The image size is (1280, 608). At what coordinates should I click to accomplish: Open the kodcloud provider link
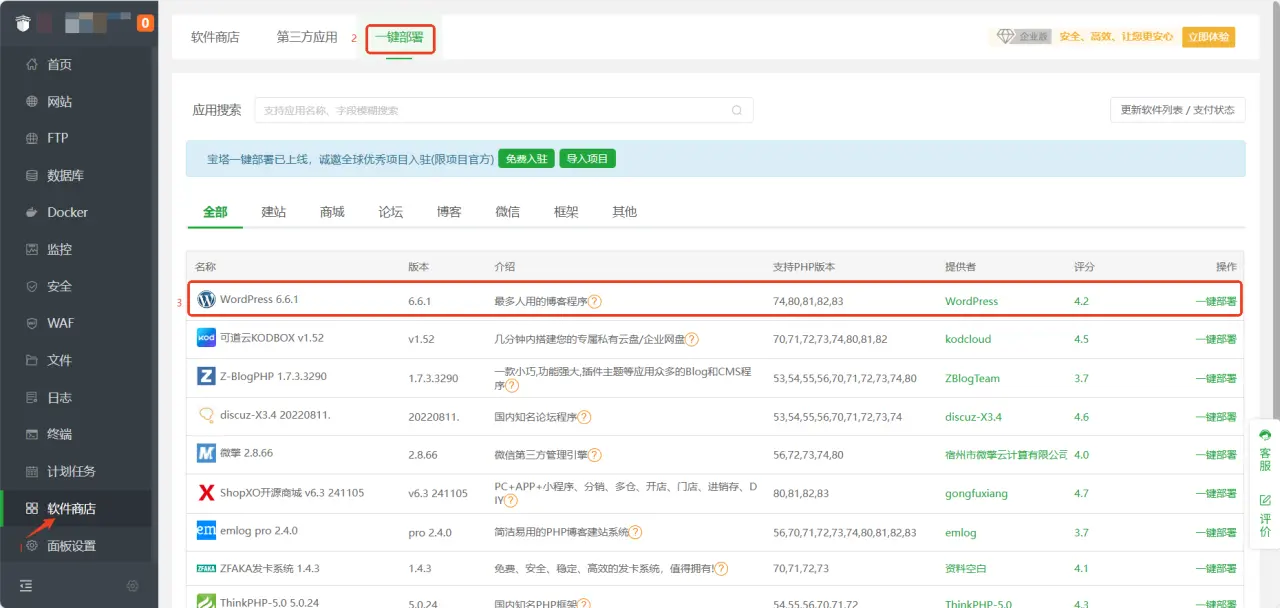pyautogui.click(x=968, y=339)
